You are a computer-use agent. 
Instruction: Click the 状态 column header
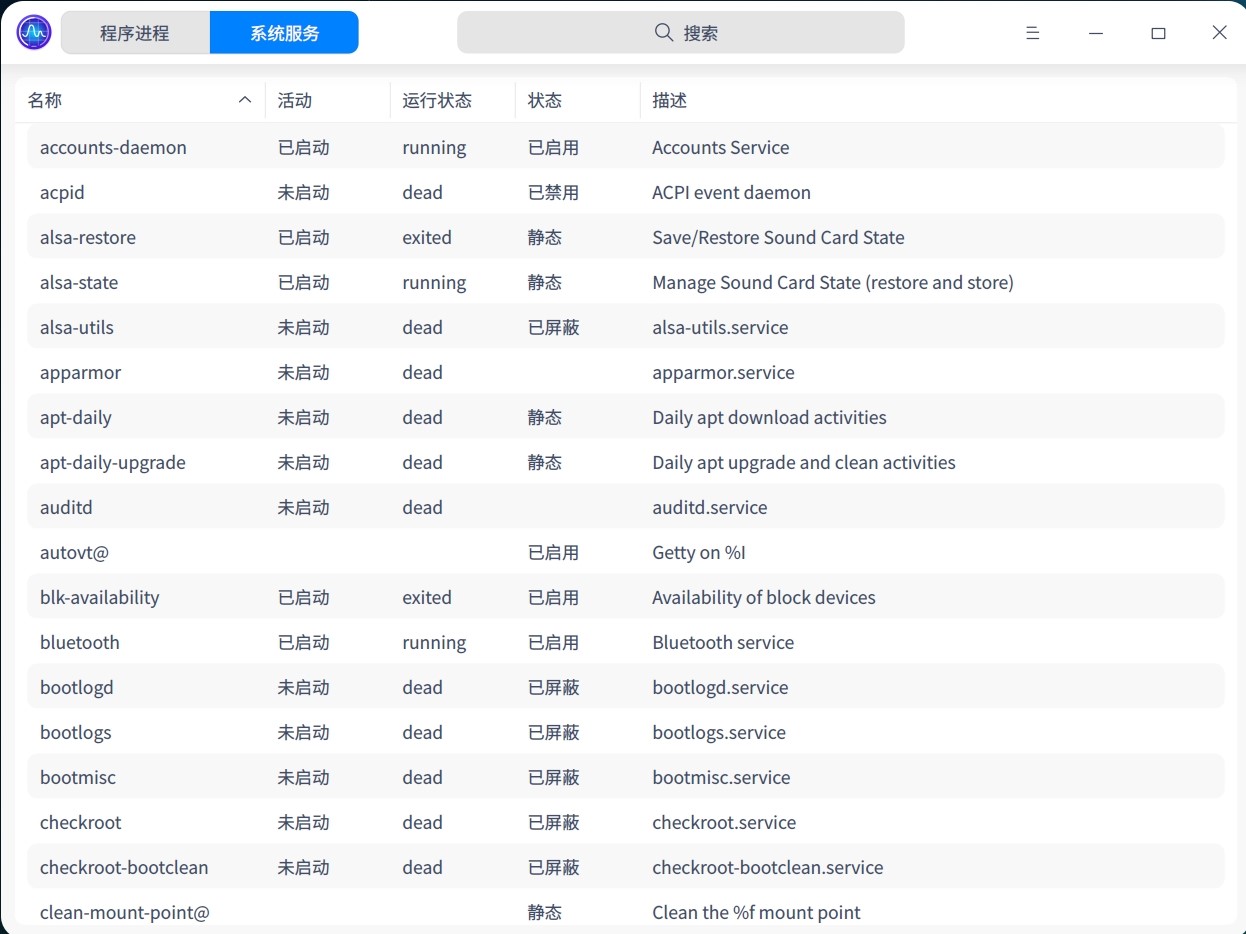pyautogui.click(x=545, y=100)
